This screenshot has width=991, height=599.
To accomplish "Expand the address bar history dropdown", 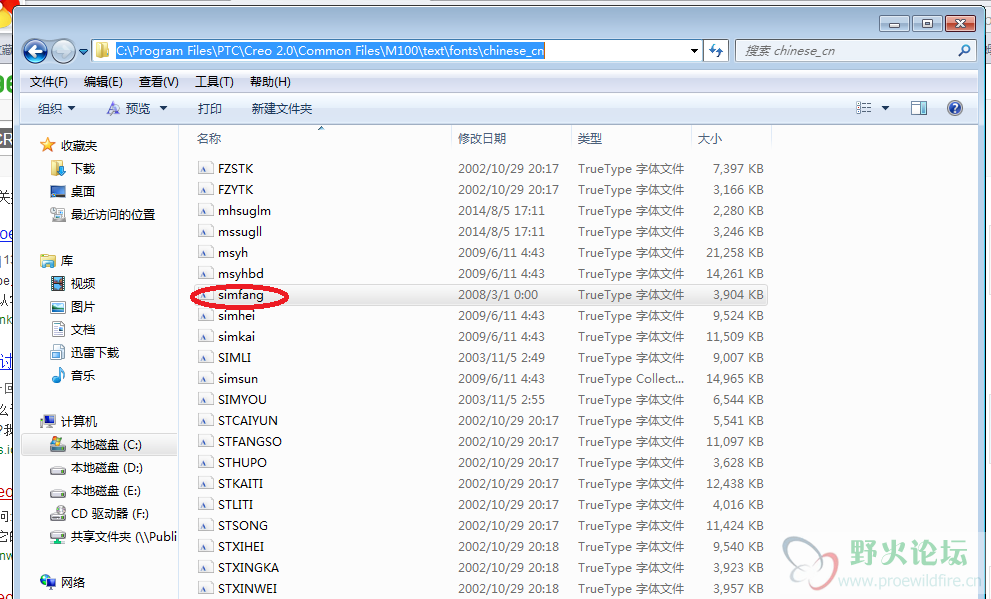I will [694, 51].
